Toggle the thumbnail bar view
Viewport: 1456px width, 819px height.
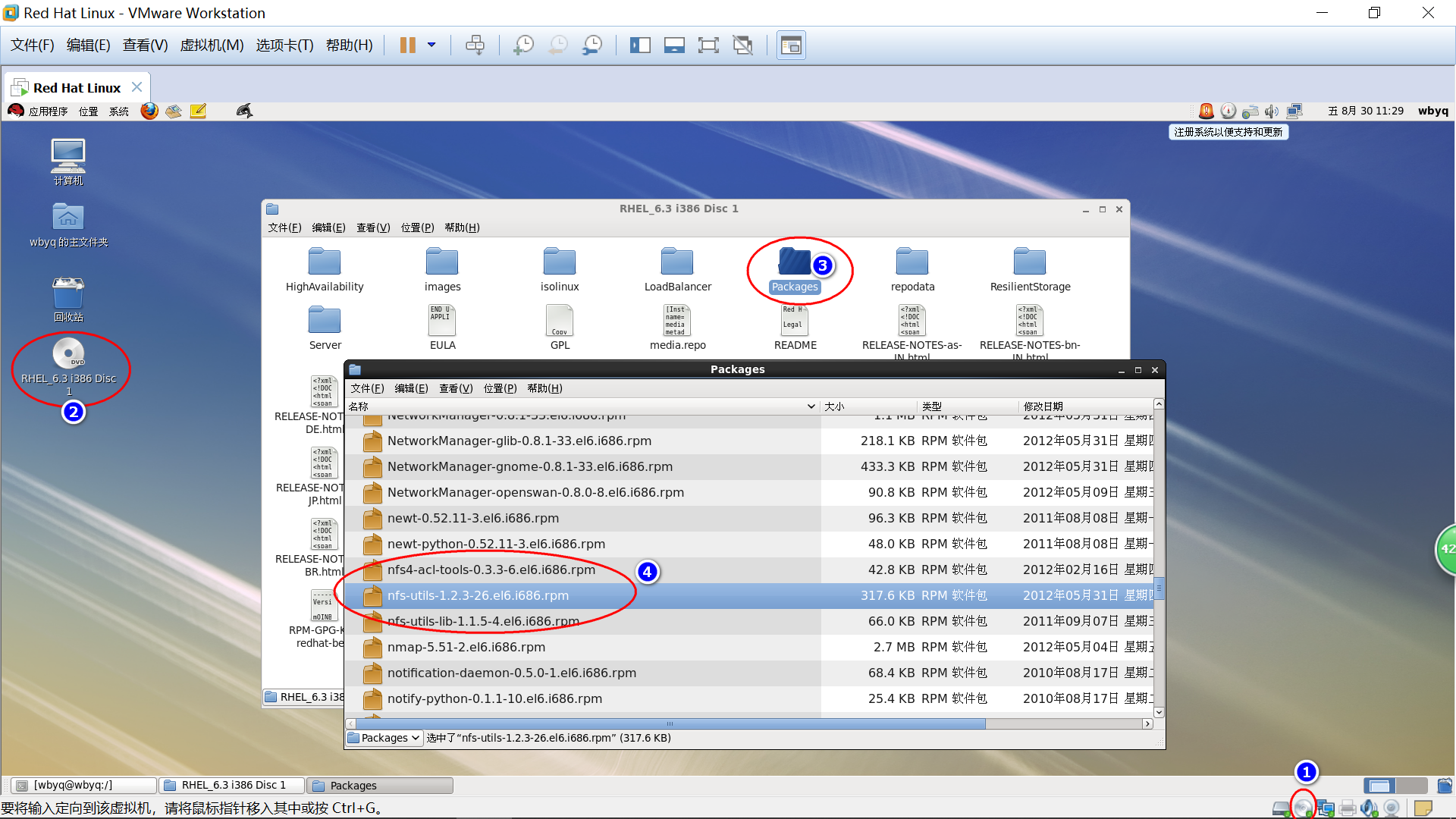pos(674,45)
